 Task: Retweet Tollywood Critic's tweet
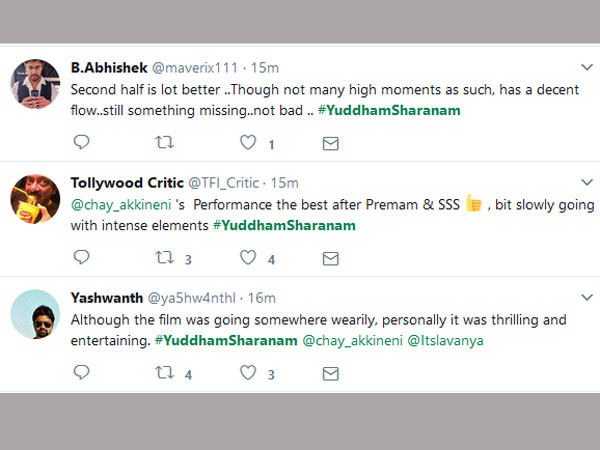click(166, 258)
